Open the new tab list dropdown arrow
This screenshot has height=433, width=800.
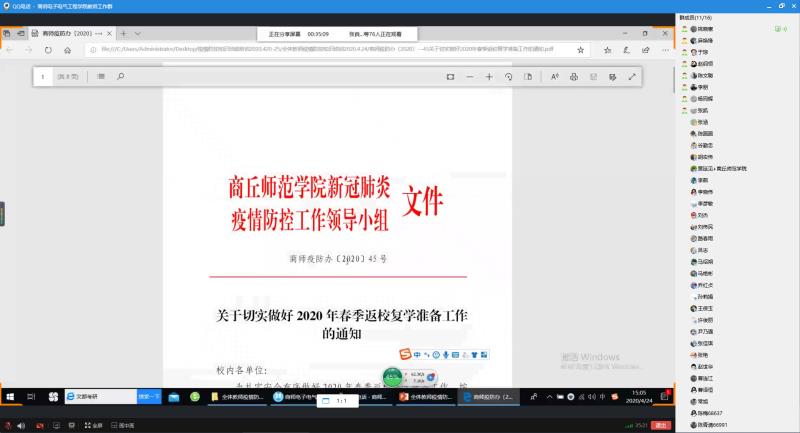click(137, 33)
